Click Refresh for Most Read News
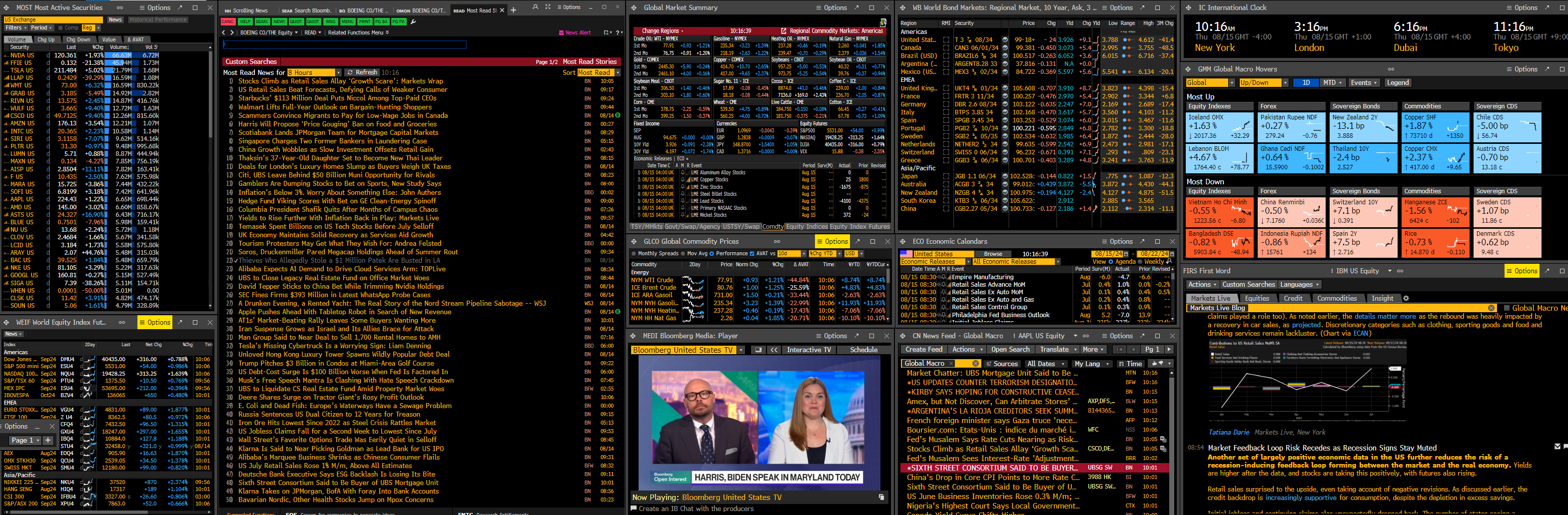The image size is (1568, 515). pyautogui.click(x=362, y=72)
